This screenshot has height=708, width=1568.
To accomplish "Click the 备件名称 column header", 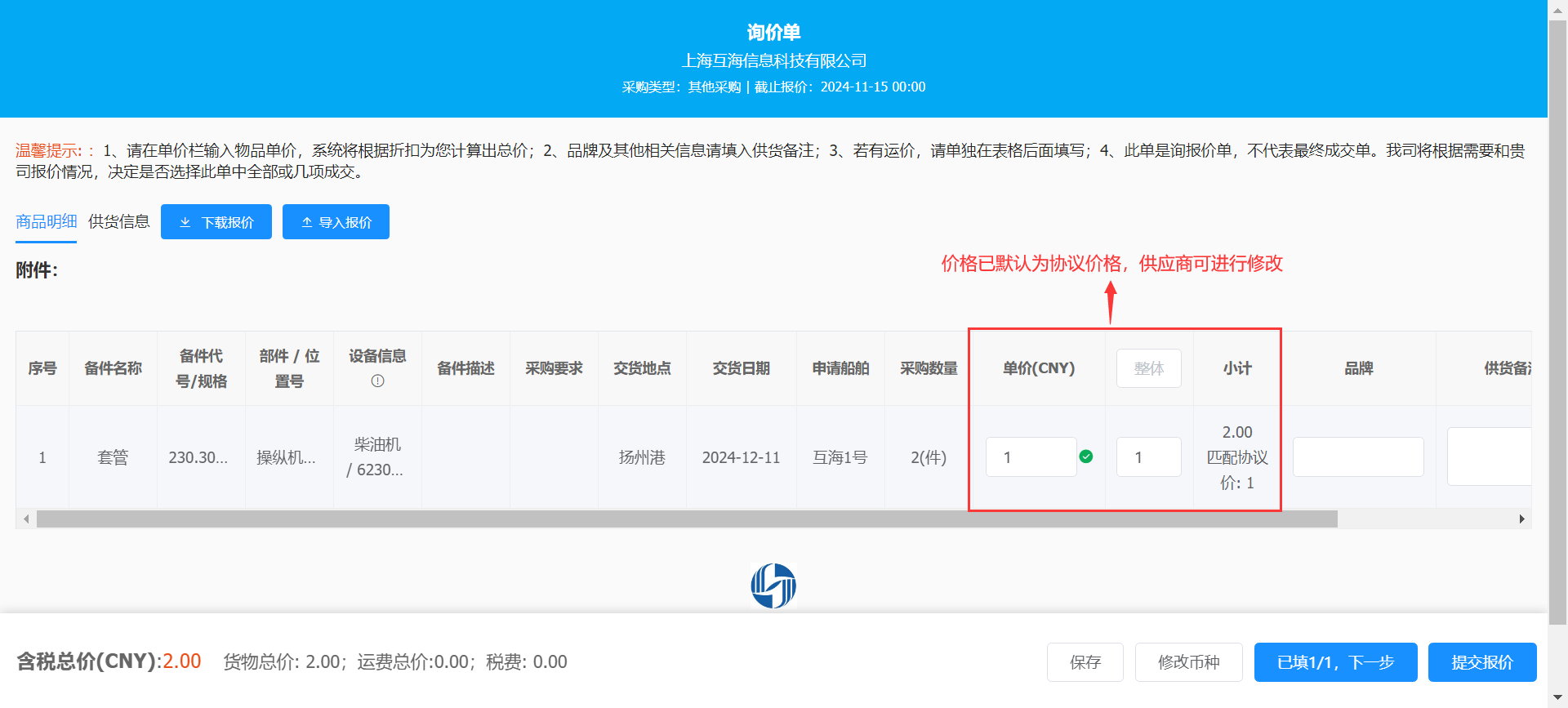I will 113,368.
